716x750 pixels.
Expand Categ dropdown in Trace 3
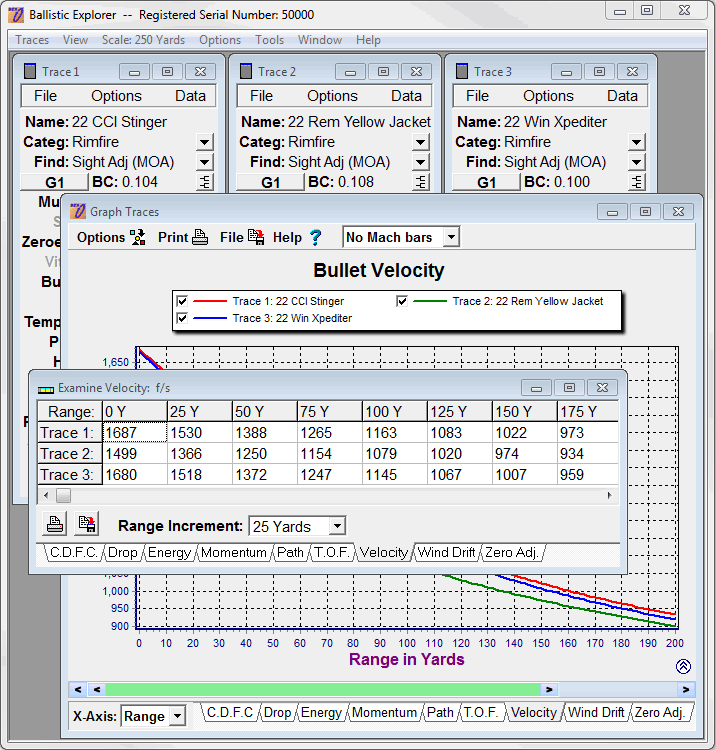[636, 142]
